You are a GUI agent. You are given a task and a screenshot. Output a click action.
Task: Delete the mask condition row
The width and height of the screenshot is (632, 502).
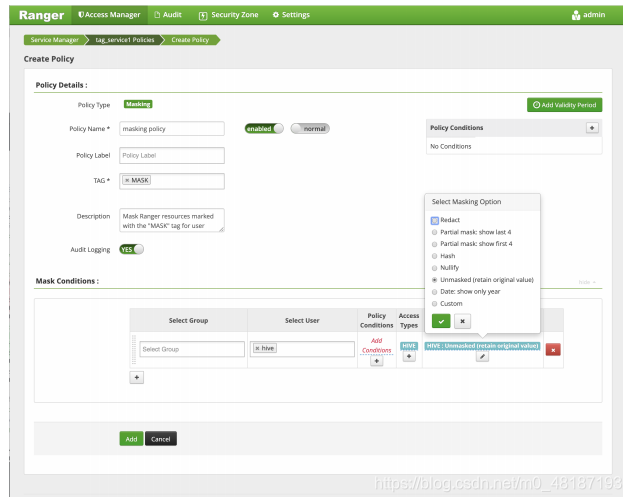(x=553, y=350)
